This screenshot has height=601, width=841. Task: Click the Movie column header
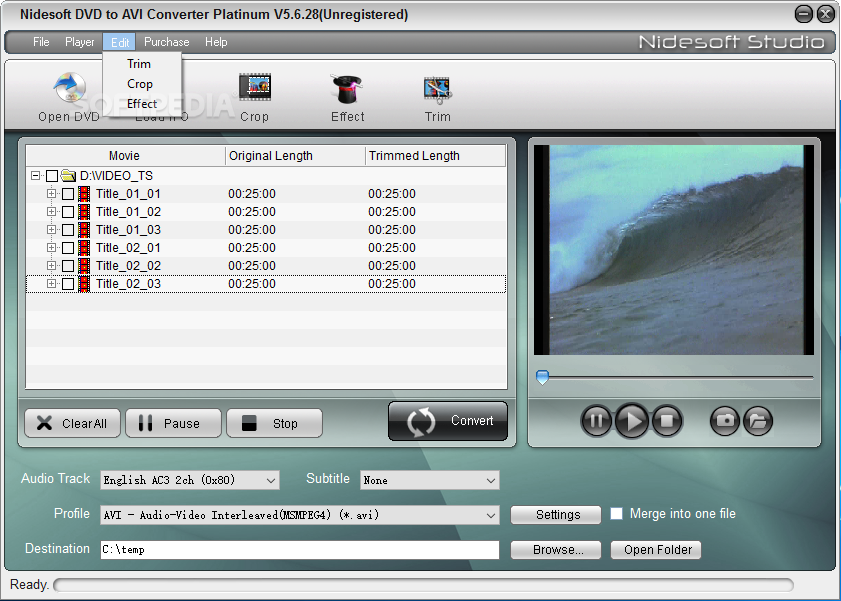[125, 155]
